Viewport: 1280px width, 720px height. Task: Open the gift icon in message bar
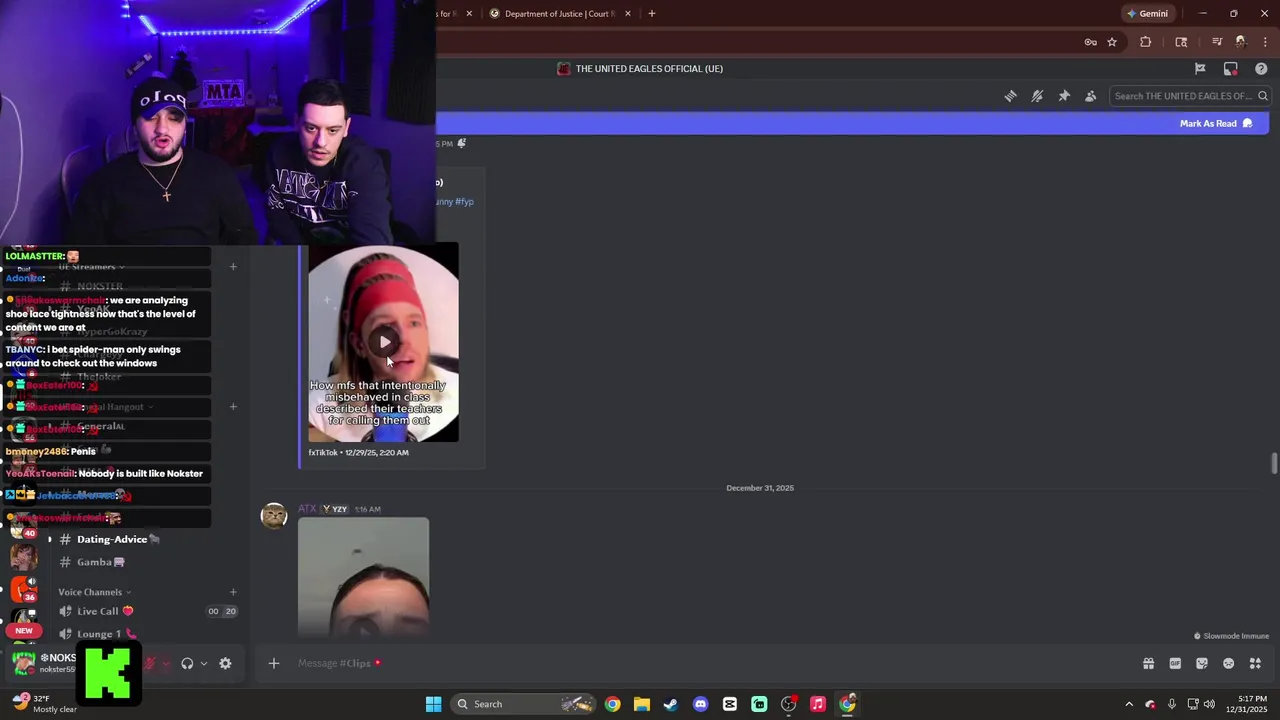pyautogui.click(x=1148, y=663)
